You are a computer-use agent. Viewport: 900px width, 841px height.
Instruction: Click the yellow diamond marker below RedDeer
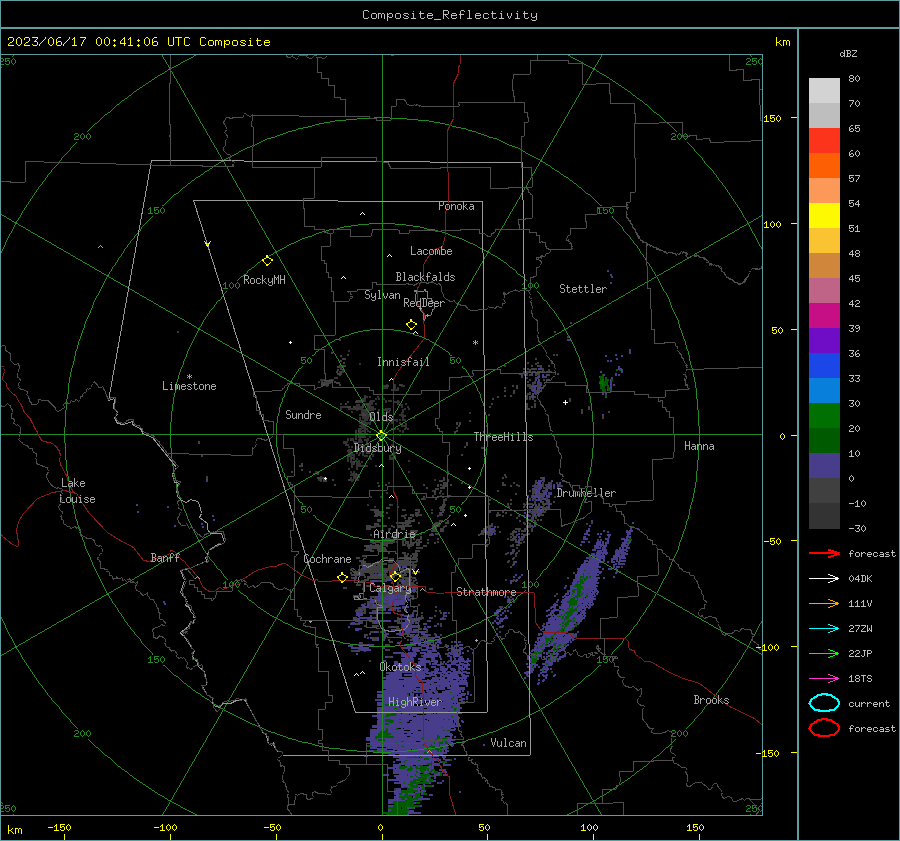pyautogui.click(x=411, y=325)
